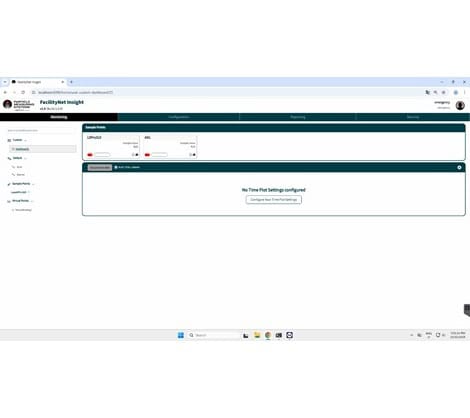Image resolution: width=470 pixels, height=418 pixels.
Task: Close the current browser tab
Action: point(62,82)
